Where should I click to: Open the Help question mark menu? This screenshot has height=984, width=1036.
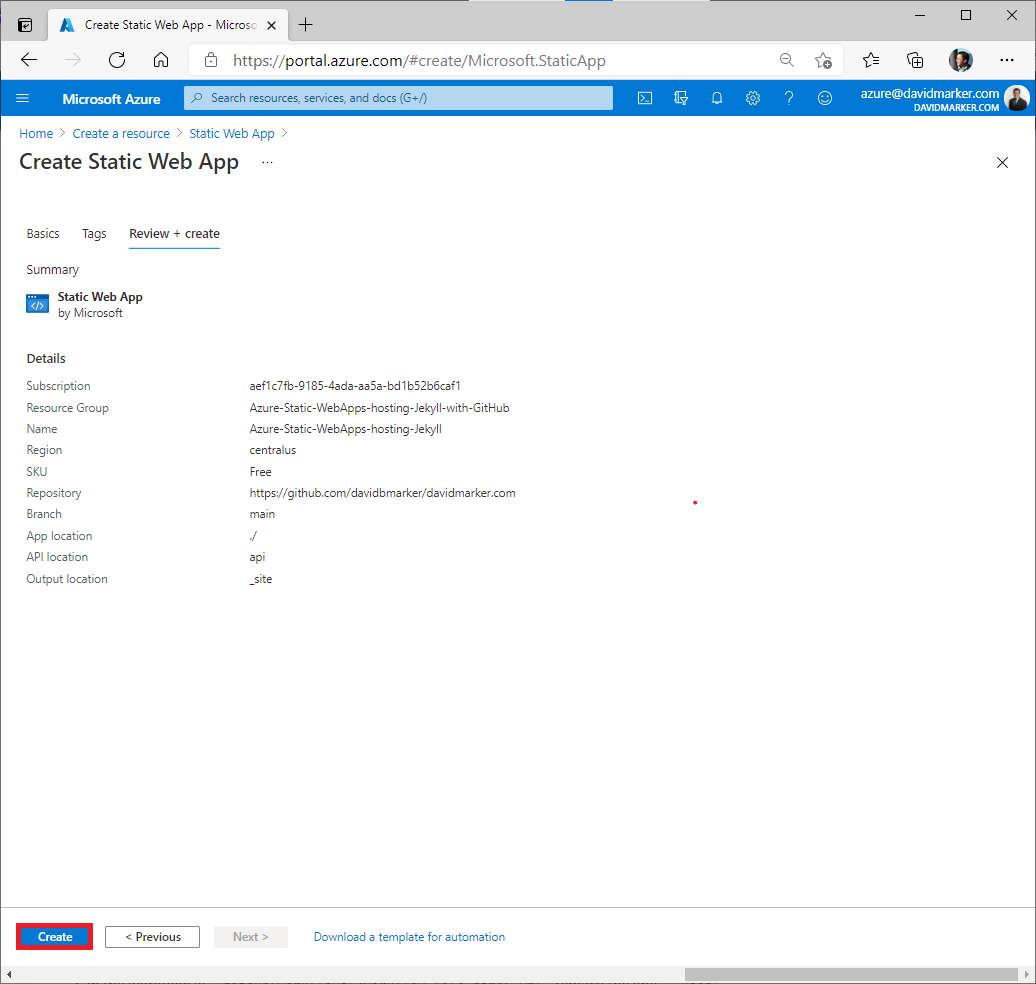pyautogui.click(x=789, y=98)
